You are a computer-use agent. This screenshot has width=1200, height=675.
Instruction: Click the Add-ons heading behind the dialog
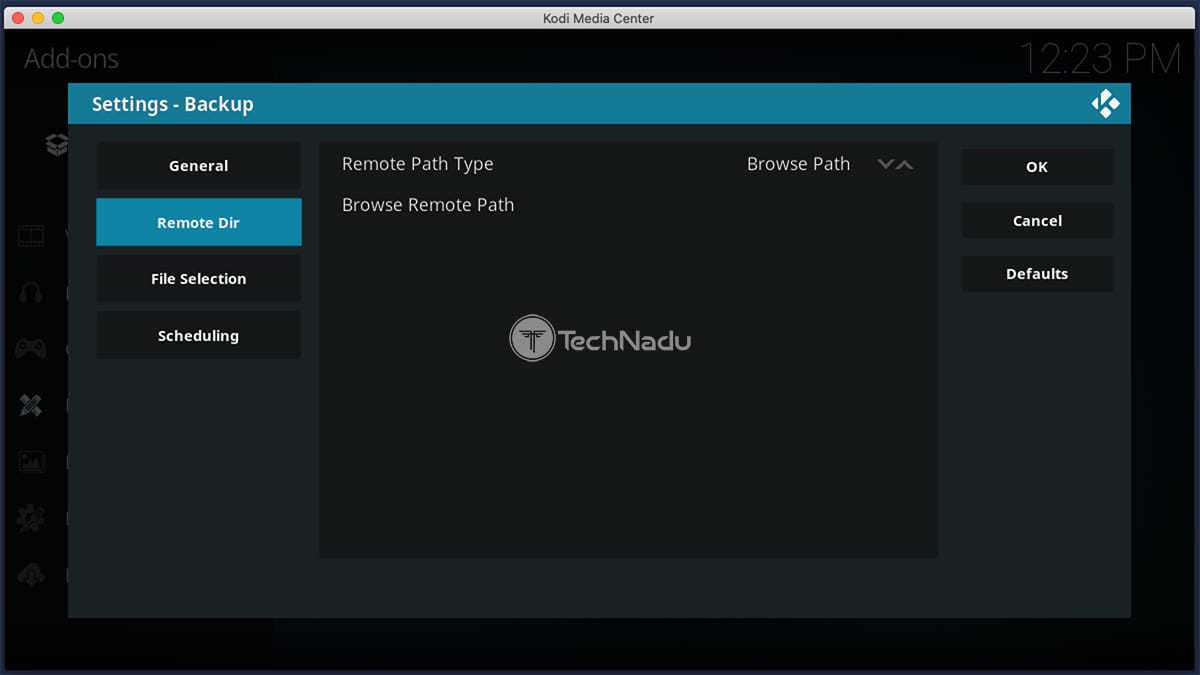click(x=71, y=59)
